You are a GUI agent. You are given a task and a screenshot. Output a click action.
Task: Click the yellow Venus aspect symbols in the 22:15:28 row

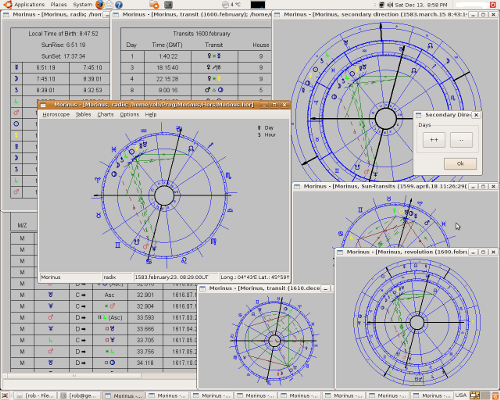point(214,79)
